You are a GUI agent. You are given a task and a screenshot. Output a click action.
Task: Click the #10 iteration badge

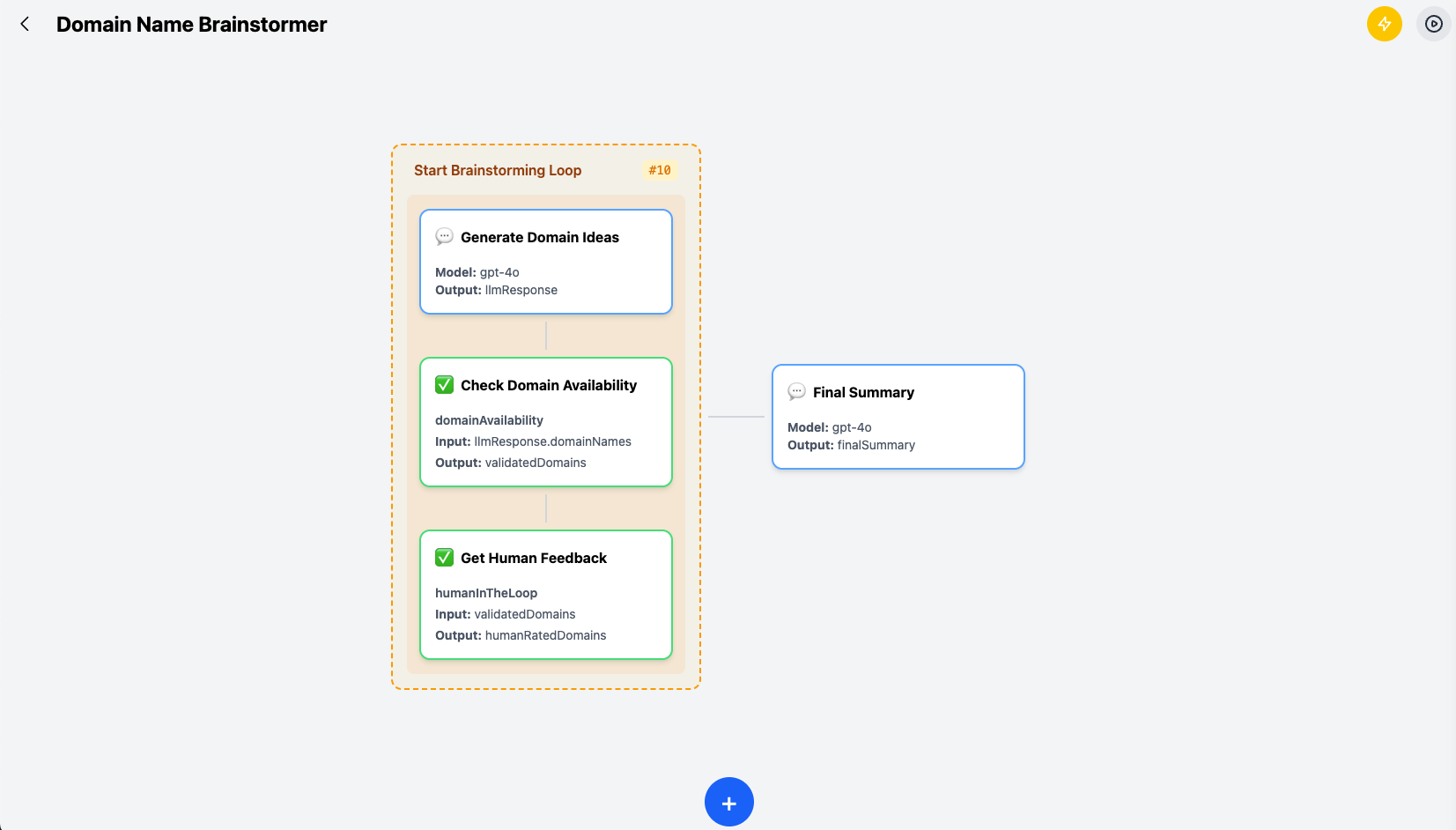click(658, 169)
